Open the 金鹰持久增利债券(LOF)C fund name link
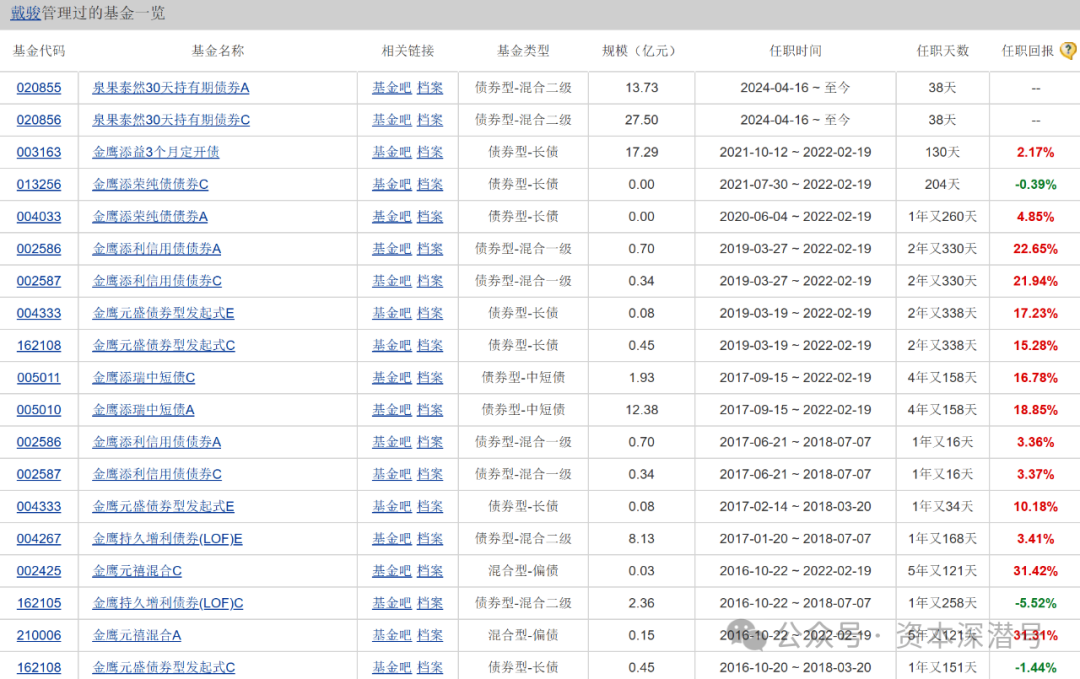The image size is (1080, 679). (168, 603)
